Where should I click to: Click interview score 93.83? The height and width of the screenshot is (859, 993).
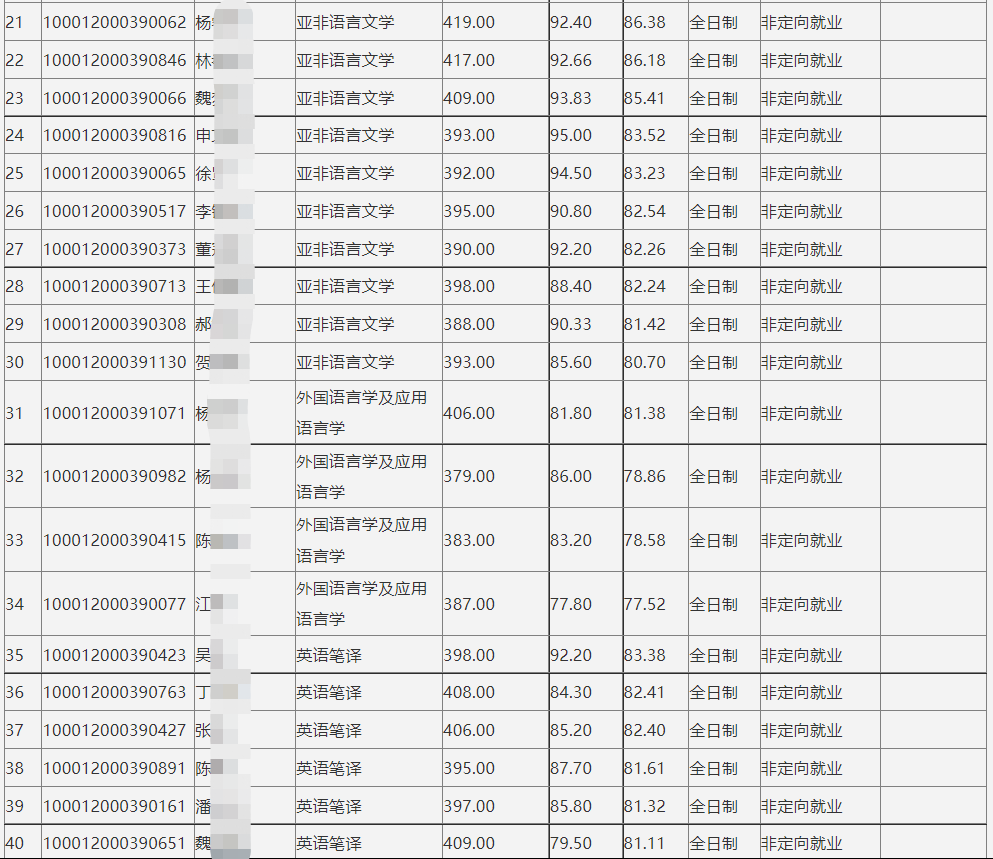click(x=571, y=99)
